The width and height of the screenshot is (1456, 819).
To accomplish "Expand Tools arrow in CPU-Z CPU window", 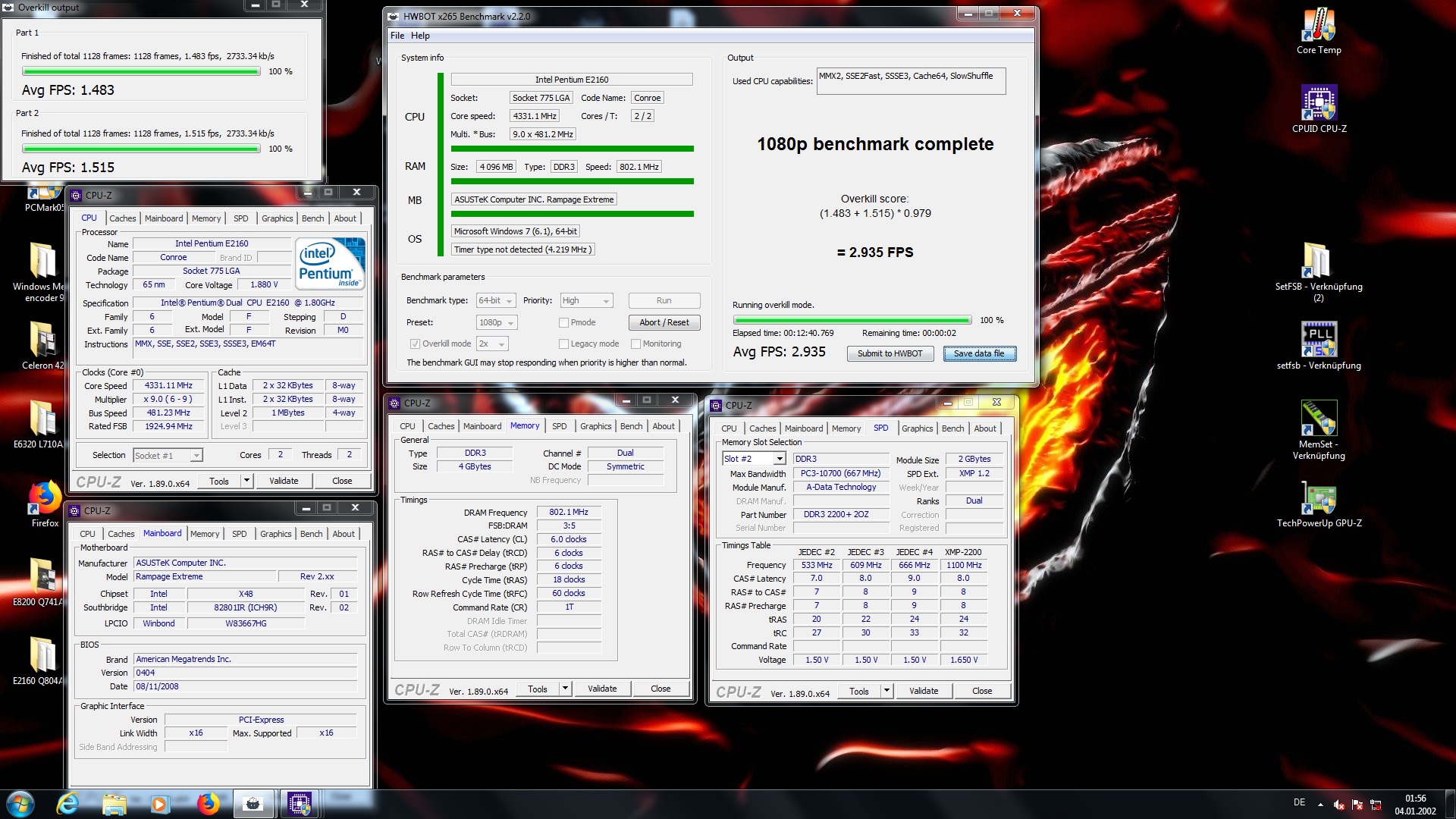I will pos(246,481).
